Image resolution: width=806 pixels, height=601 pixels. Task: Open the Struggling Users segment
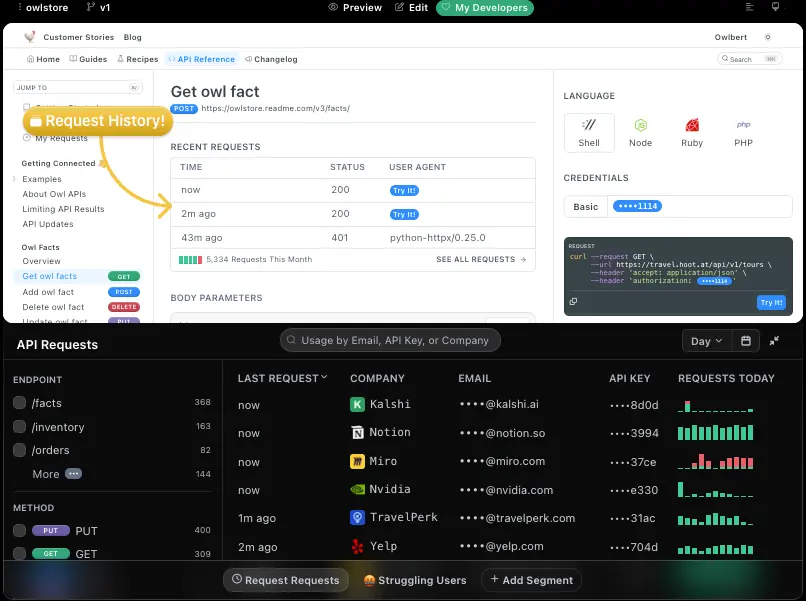pyautogui.click(x=415, y=580)
